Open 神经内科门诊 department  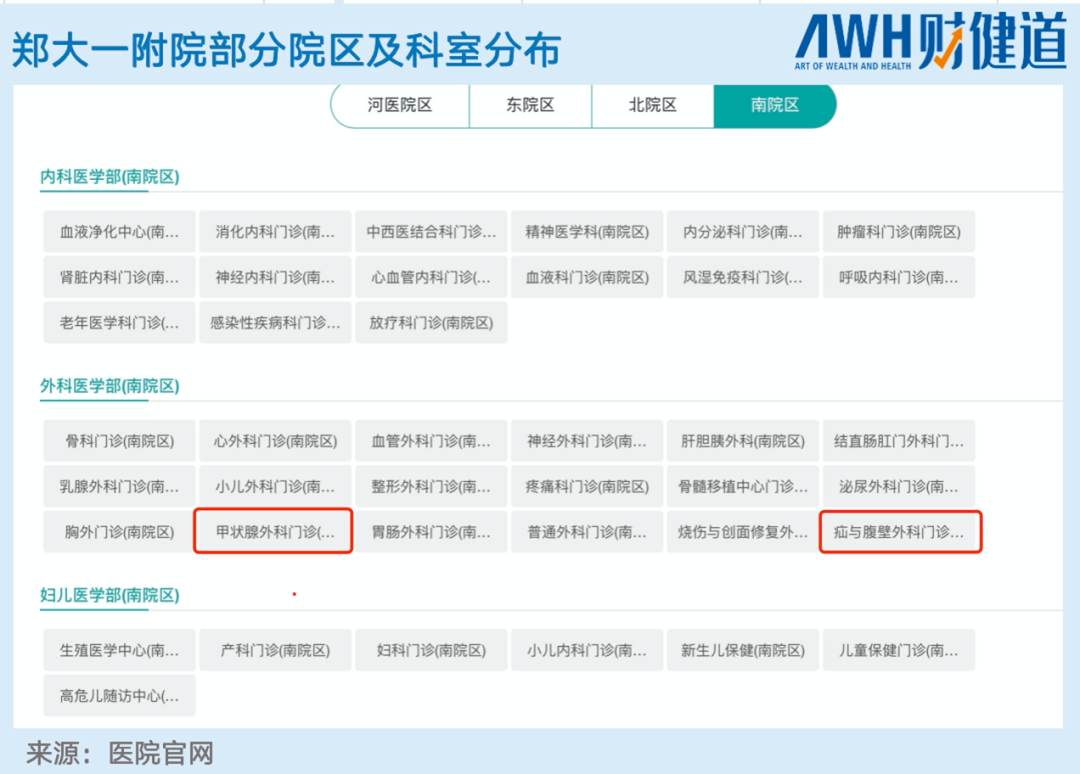(275, 278)
